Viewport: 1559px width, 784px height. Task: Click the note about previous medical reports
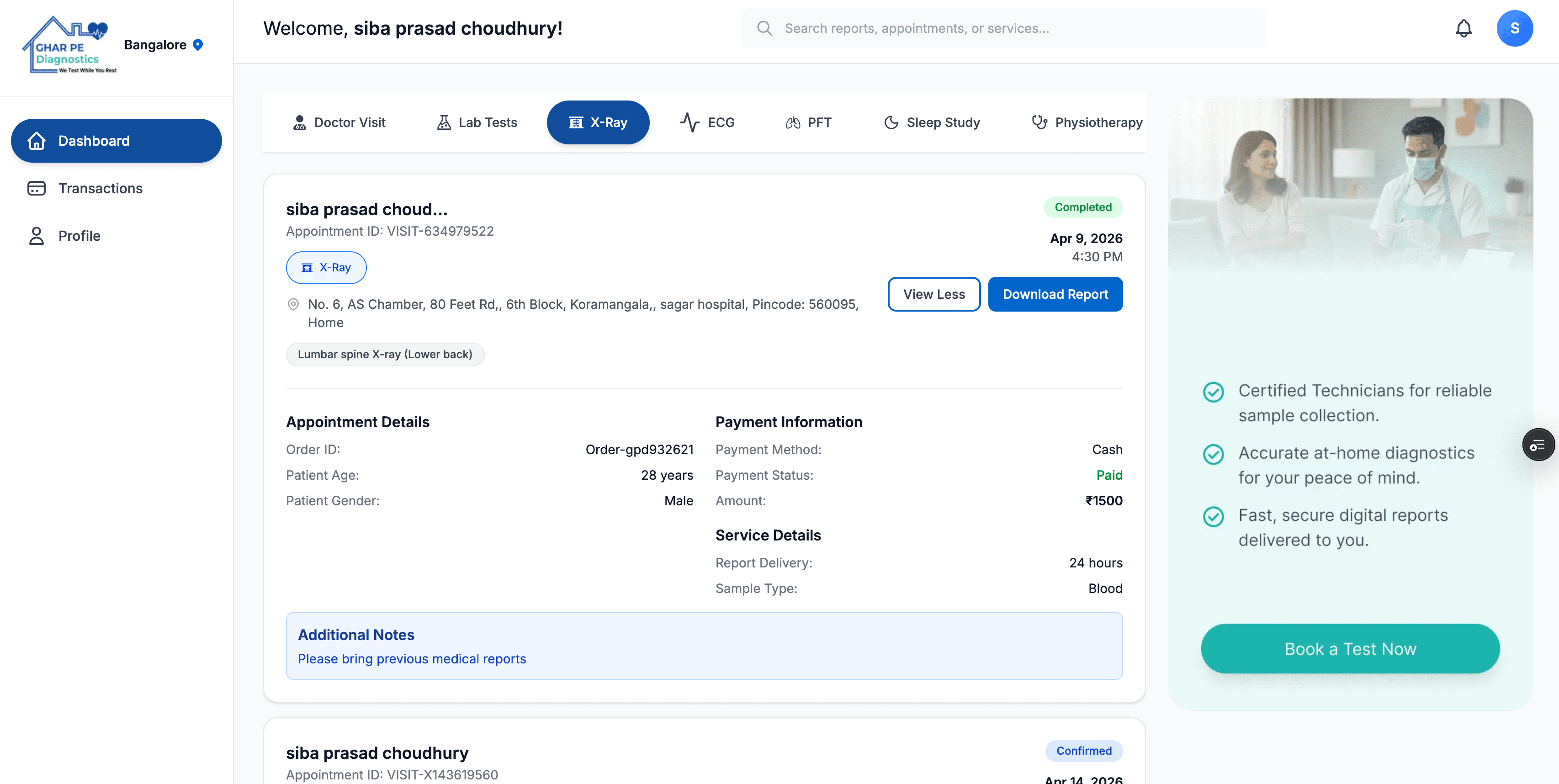412,659
